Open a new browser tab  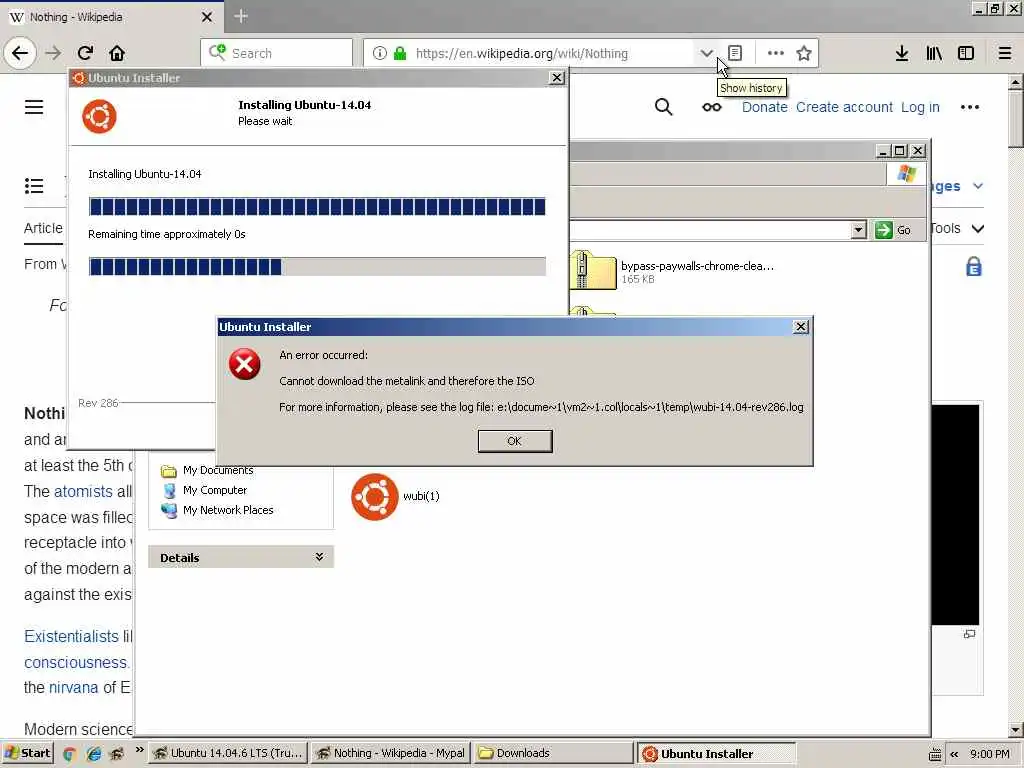pos(240,16)
